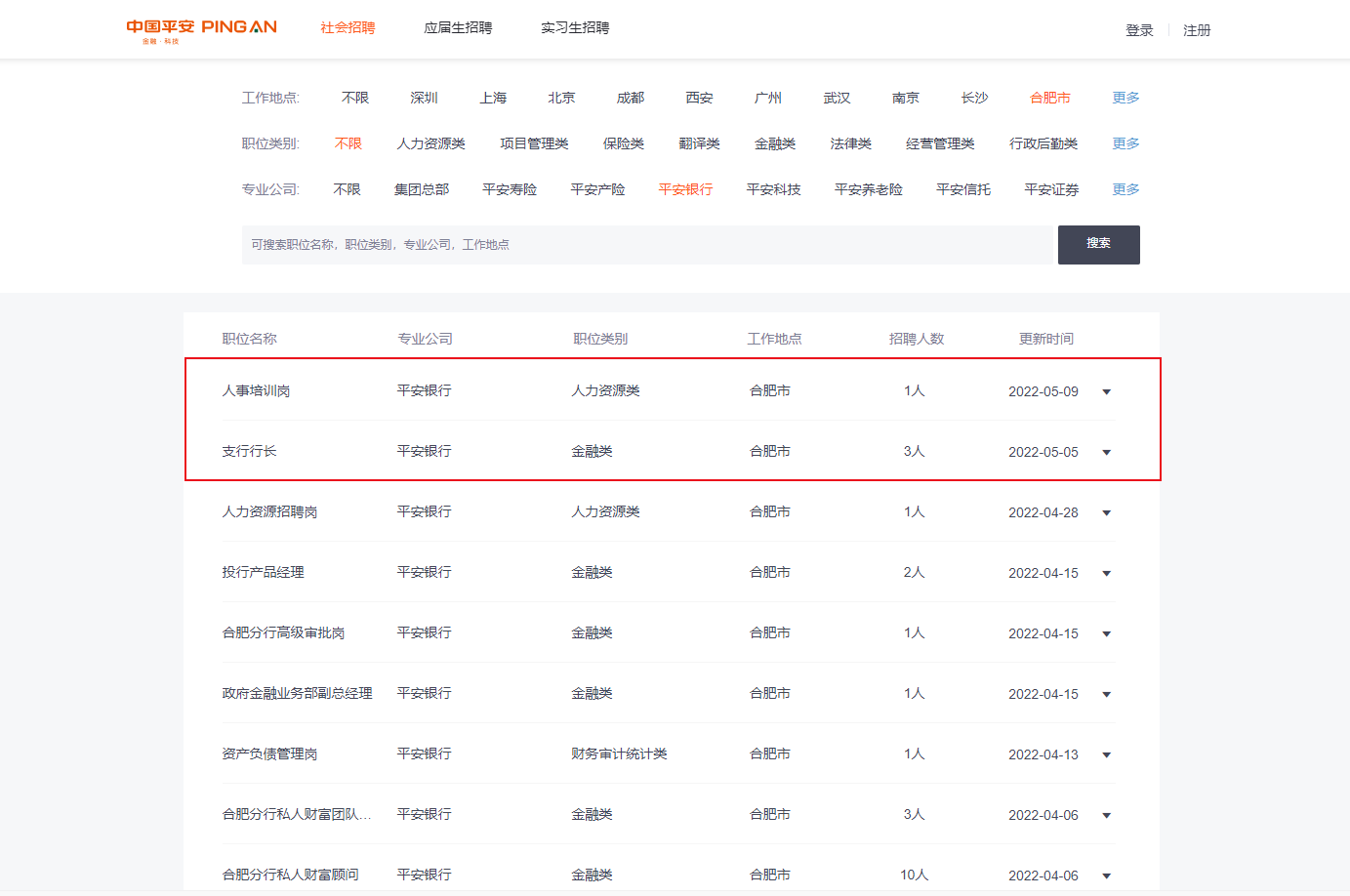Switch to 社会招聘 tab

[348, 28]
